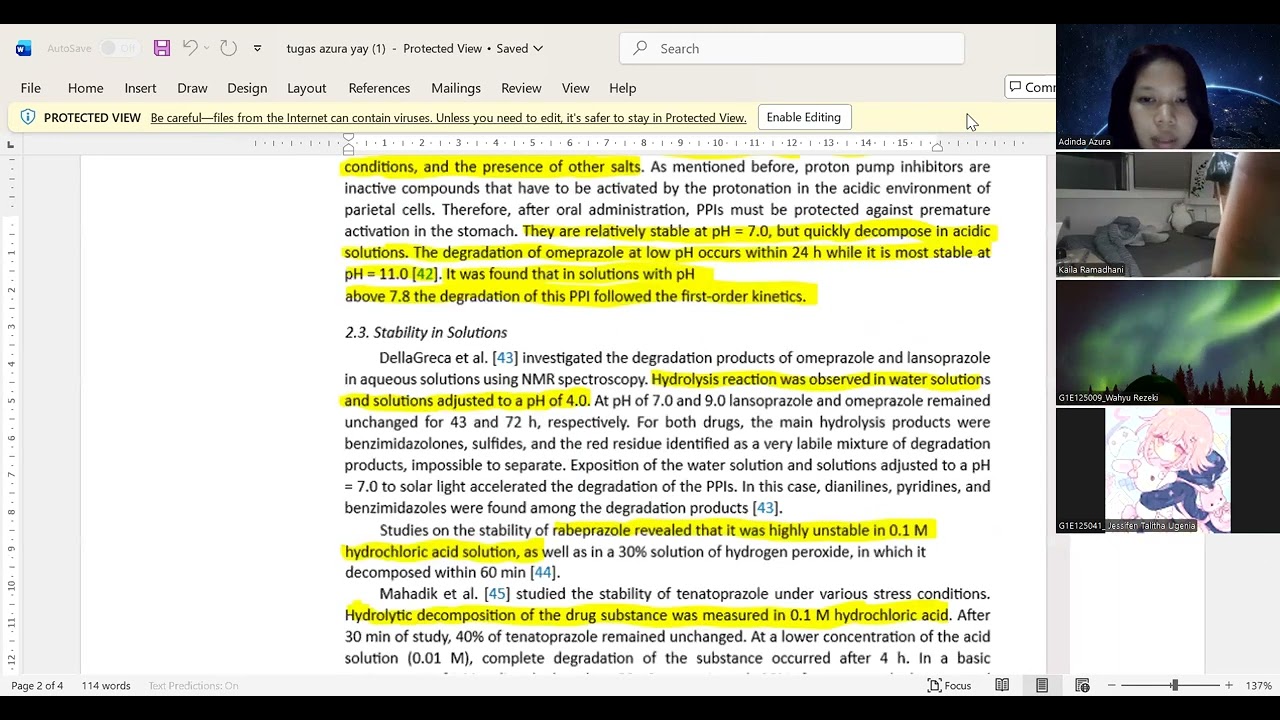Screen dimensions: 1280x720
Task: Toggle the AutoSave switch
Action: [118, 48]
